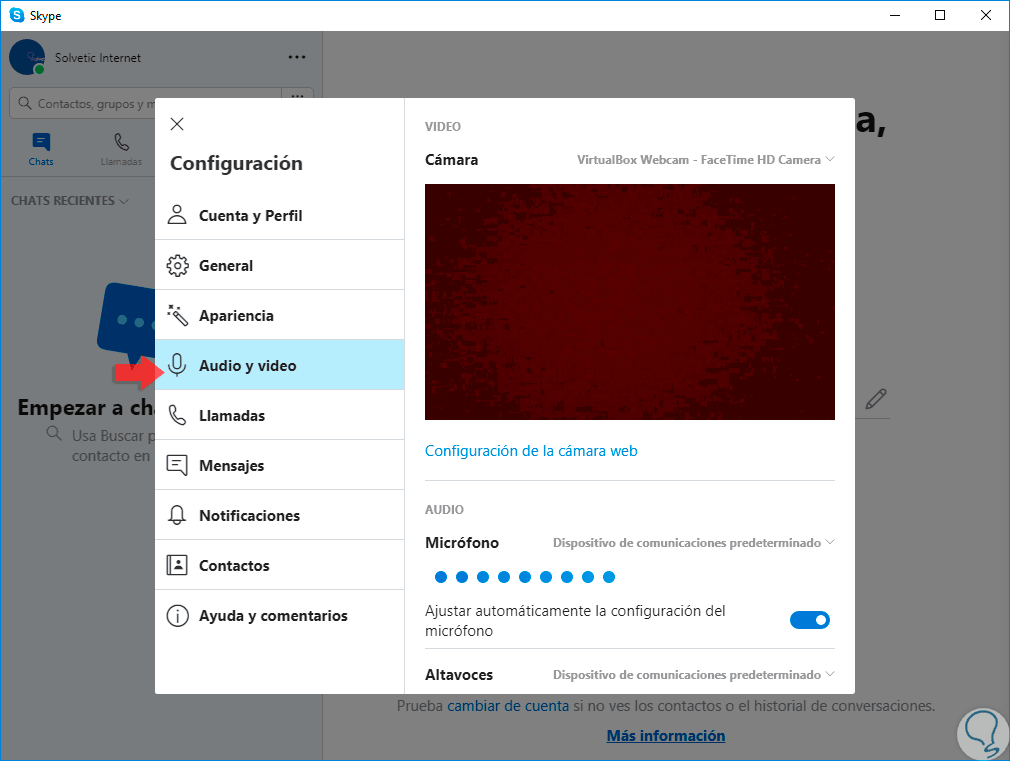Select Audio y video settings
This screenshot has width=1010, height=761.
click(280, 365)
